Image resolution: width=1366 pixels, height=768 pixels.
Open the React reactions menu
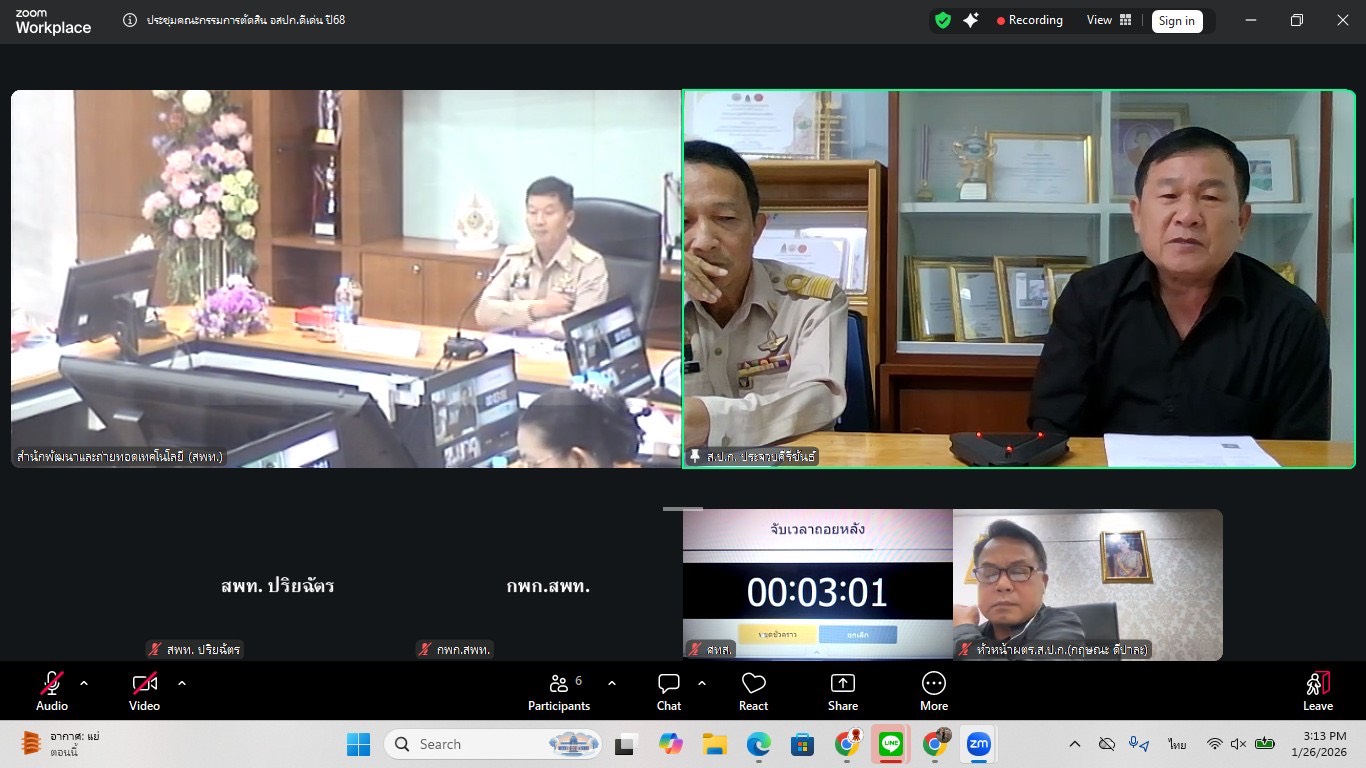pos(753,690)
